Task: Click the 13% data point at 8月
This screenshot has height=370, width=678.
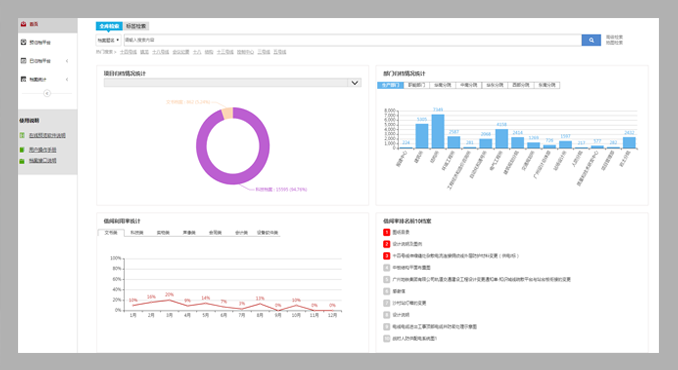Action: (260, 303)
